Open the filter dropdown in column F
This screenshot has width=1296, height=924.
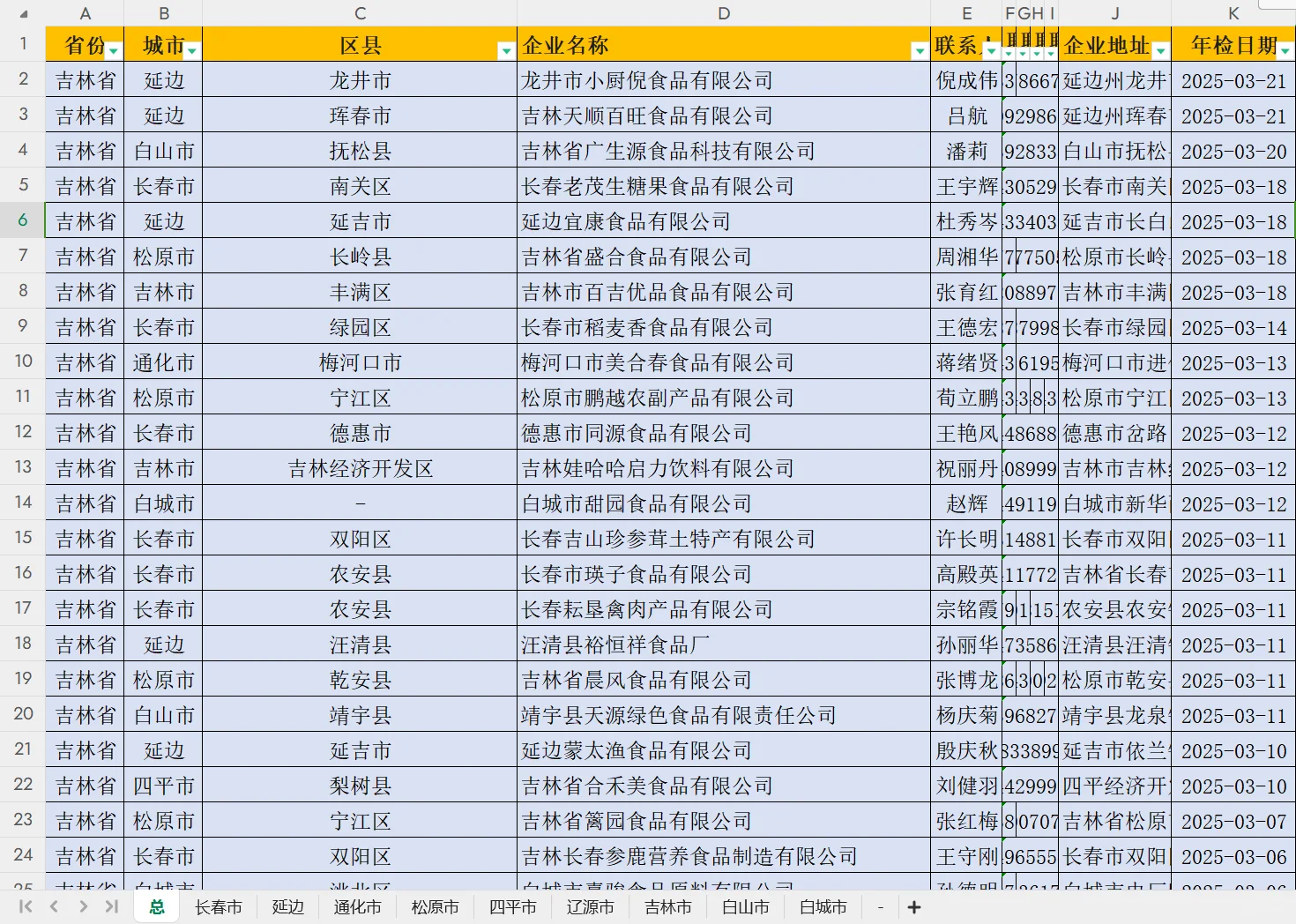[1009, 52]
